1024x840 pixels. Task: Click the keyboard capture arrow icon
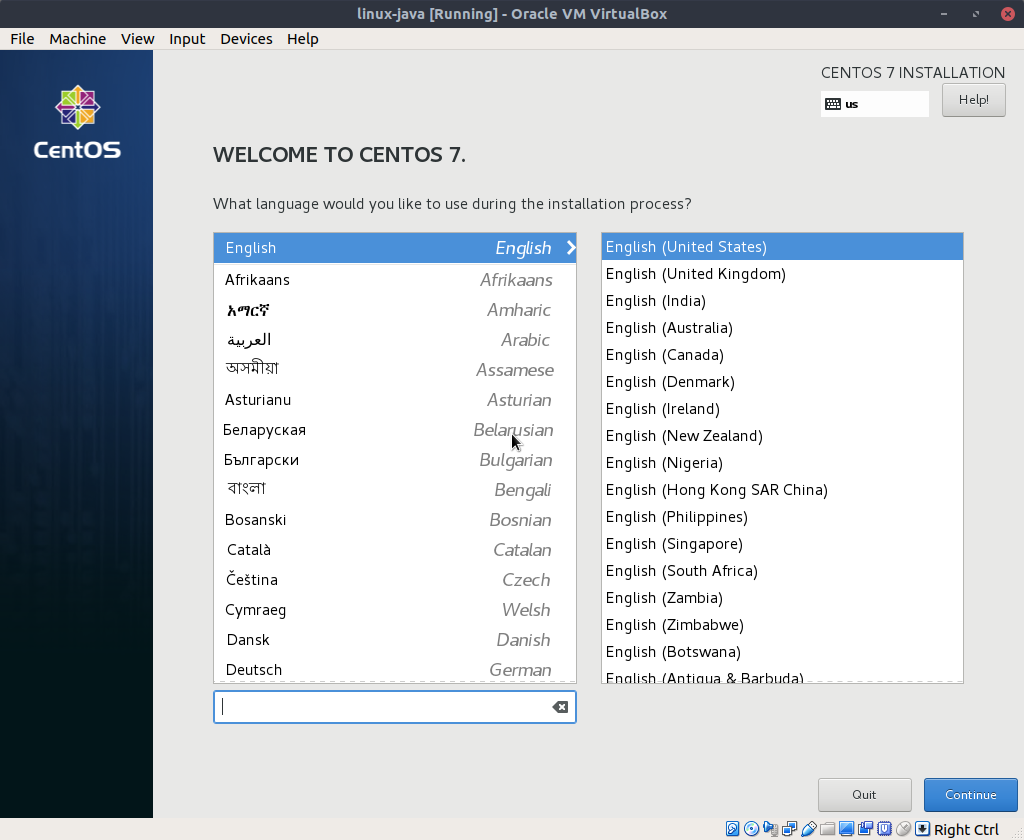(921, 829)
